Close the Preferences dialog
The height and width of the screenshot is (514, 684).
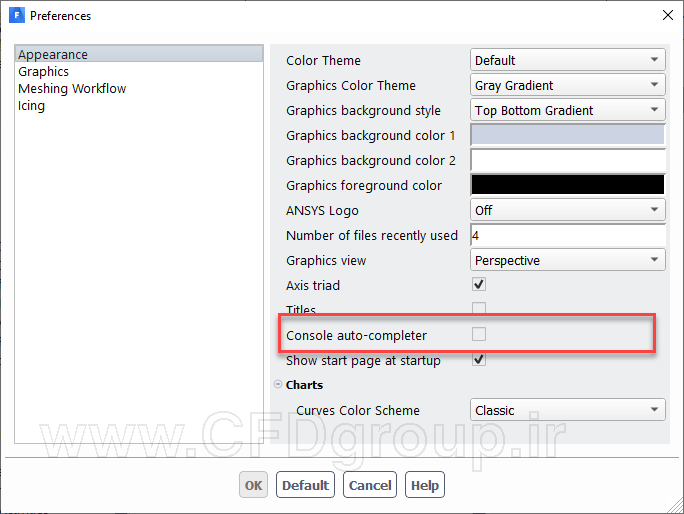667,15
